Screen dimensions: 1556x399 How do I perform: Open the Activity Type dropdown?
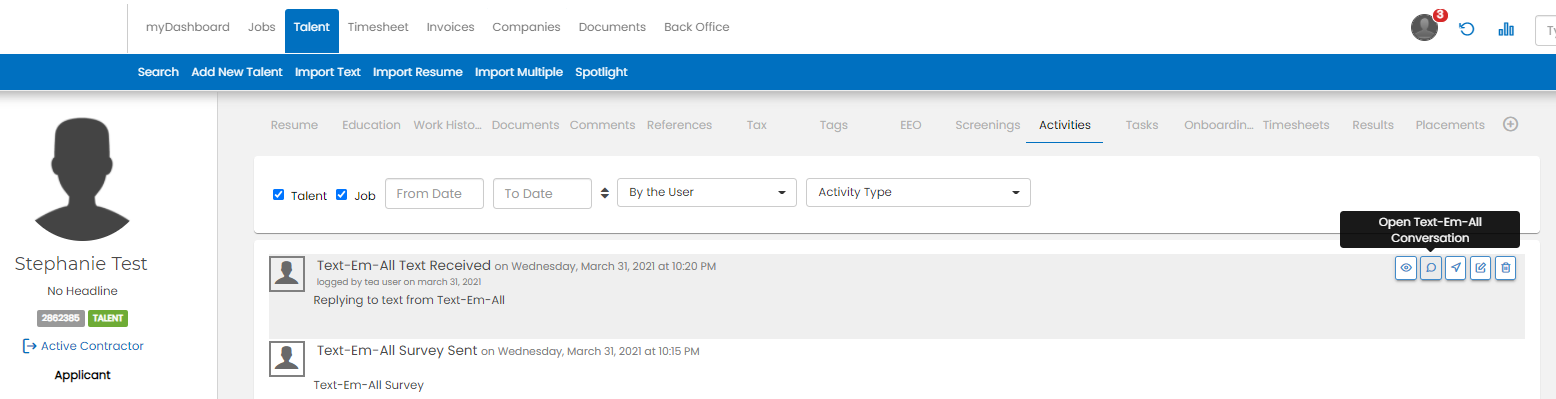(x=918, y=192)
